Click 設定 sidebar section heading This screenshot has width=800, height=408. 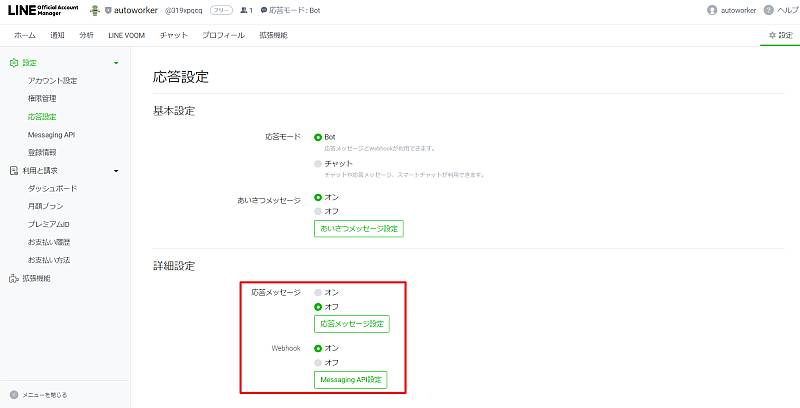(x=30, y=63)
